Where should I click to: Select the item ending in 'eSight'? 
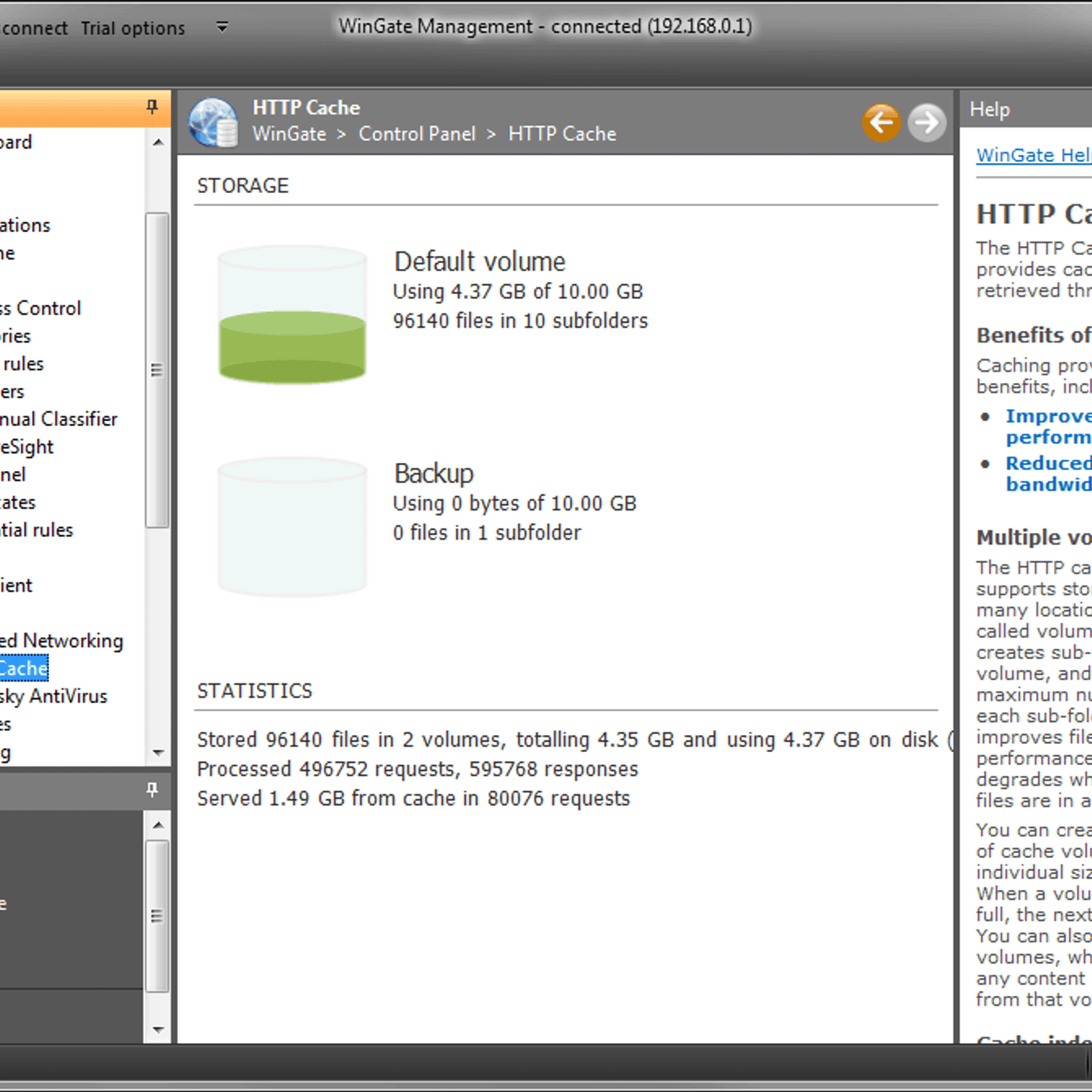tap(27, 447)
